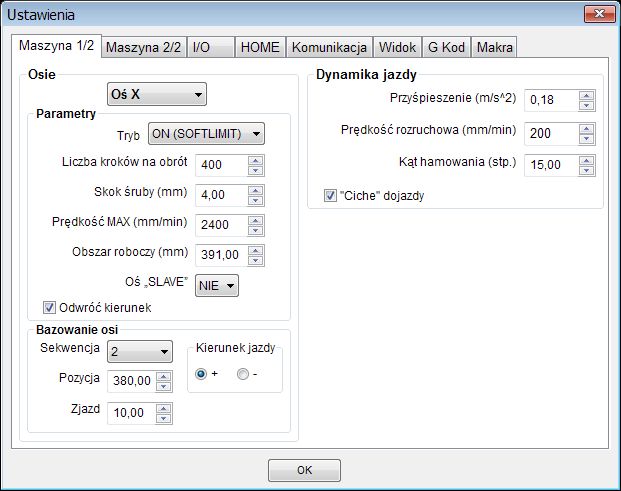The height and width of the screenshot is (491, 621).
Task: Open the Oś SLAVE NIE dropdown
Action: pos(217,285)
